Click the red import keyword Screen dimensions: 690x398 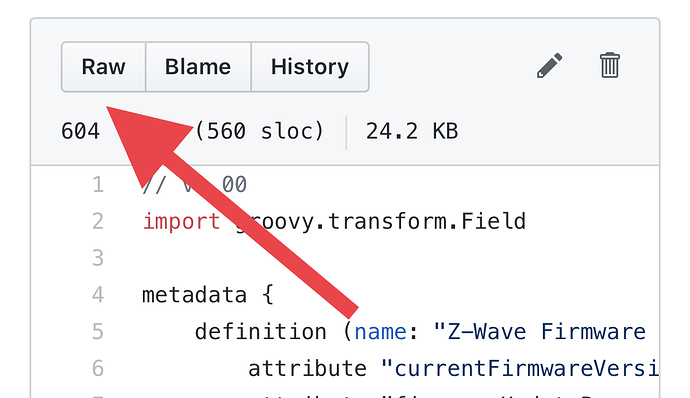[181, 221]
